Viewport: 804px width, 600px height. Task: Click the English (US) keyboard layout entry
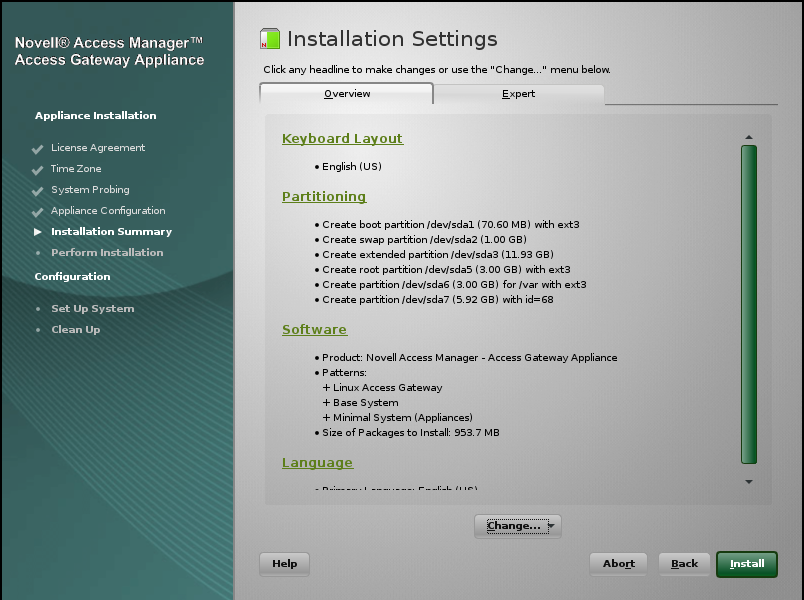352,167
